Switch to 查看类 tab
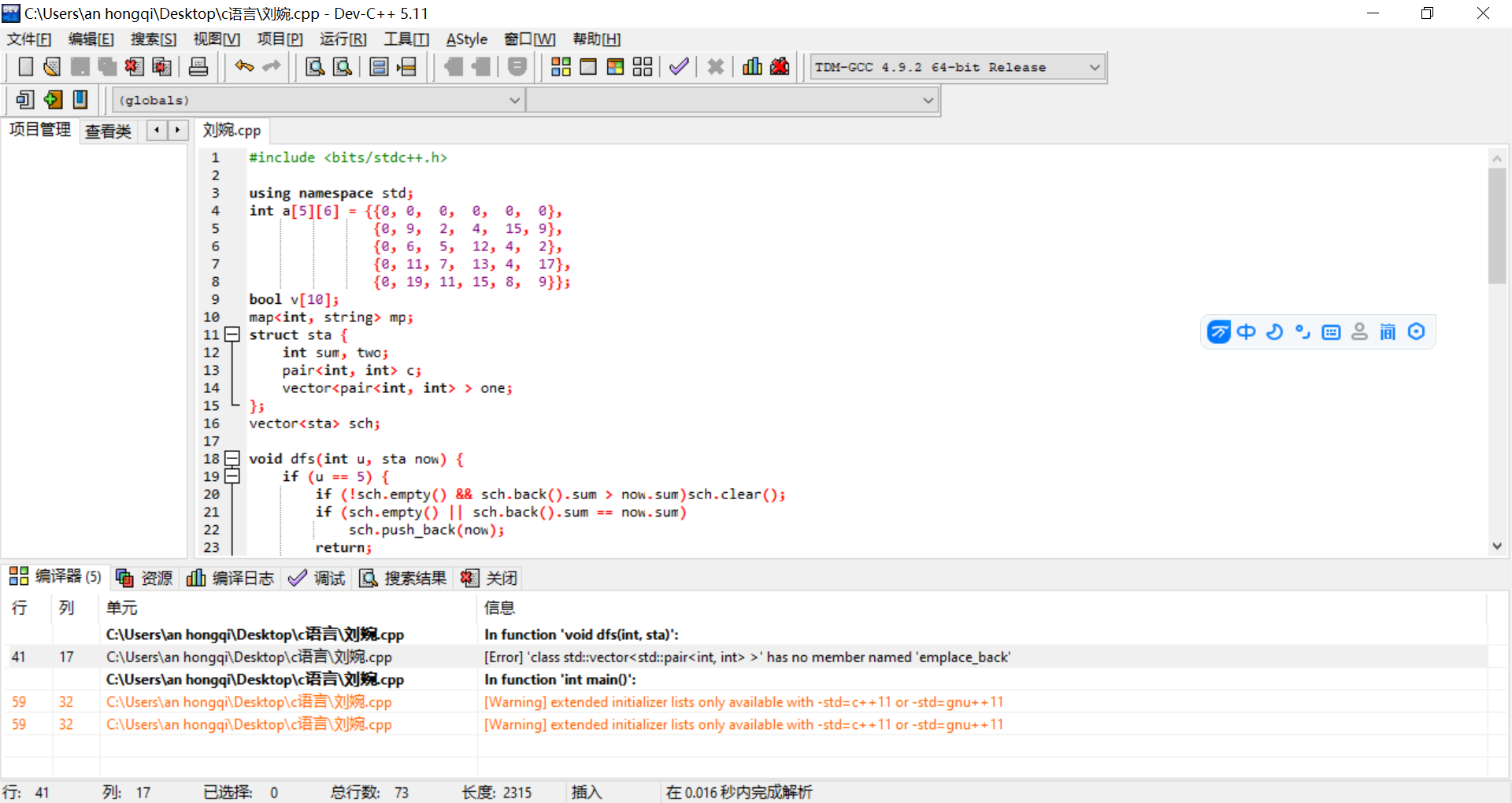The height and width of the screenshot is (803, 1512). [108, 131]
